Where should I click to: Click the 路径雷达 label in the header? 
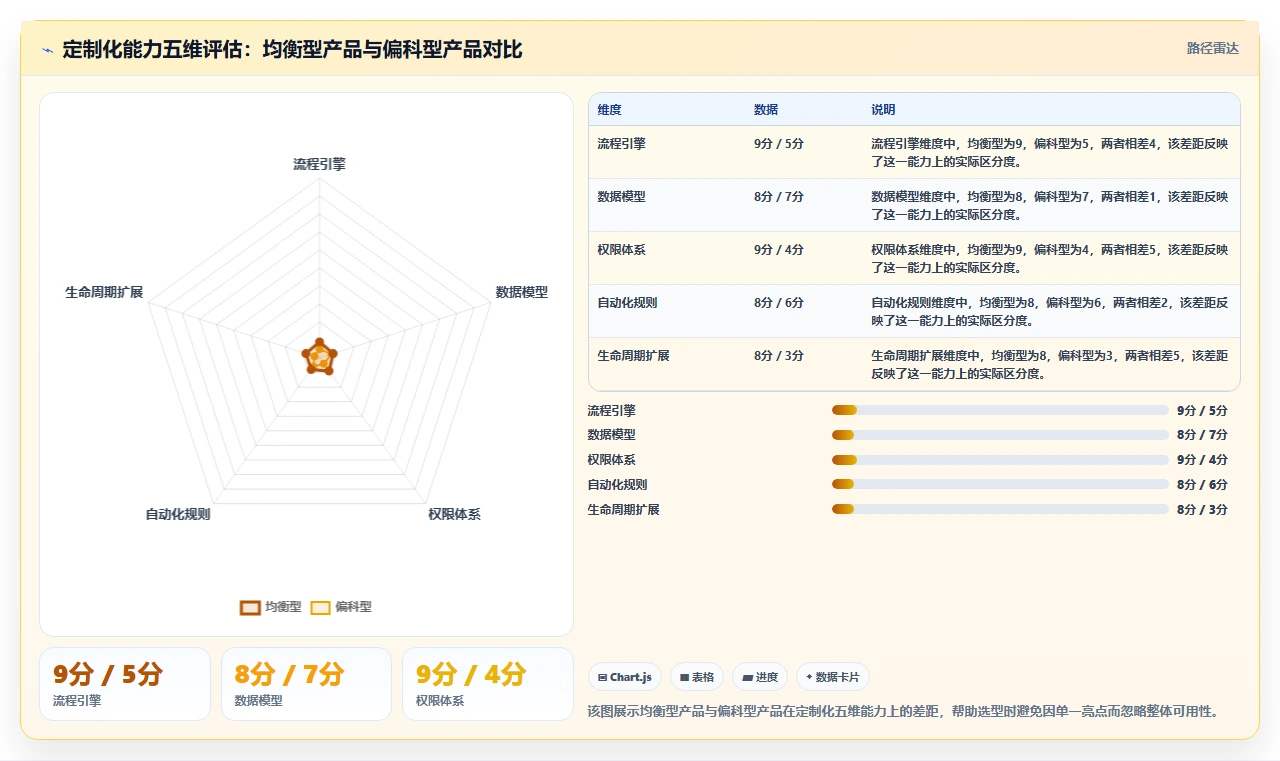coord(1213,48)
